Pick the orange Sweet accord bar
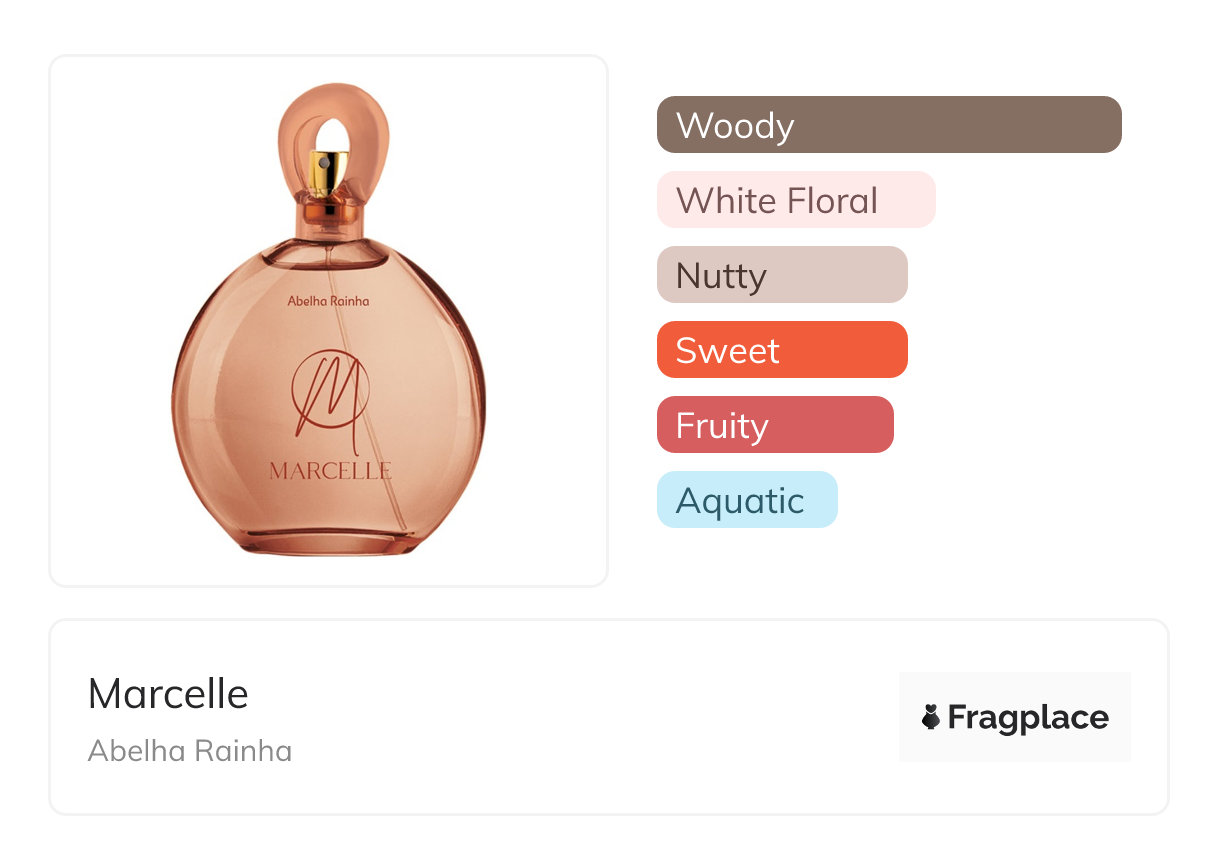 point(782,350)
